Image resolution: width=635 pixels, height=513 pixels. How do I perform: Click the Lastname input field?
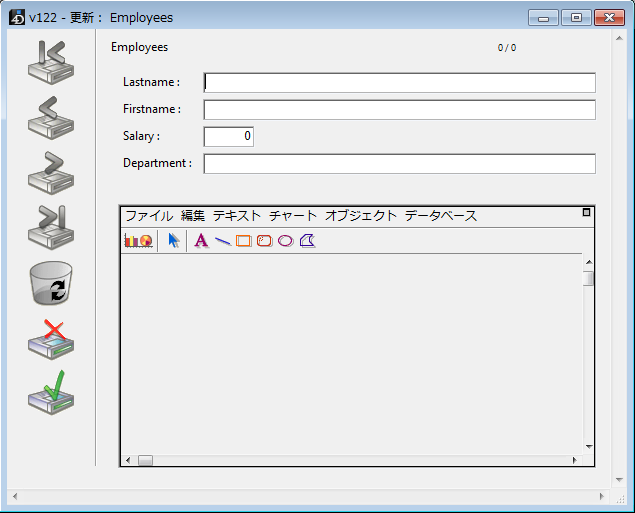(399, 83)
